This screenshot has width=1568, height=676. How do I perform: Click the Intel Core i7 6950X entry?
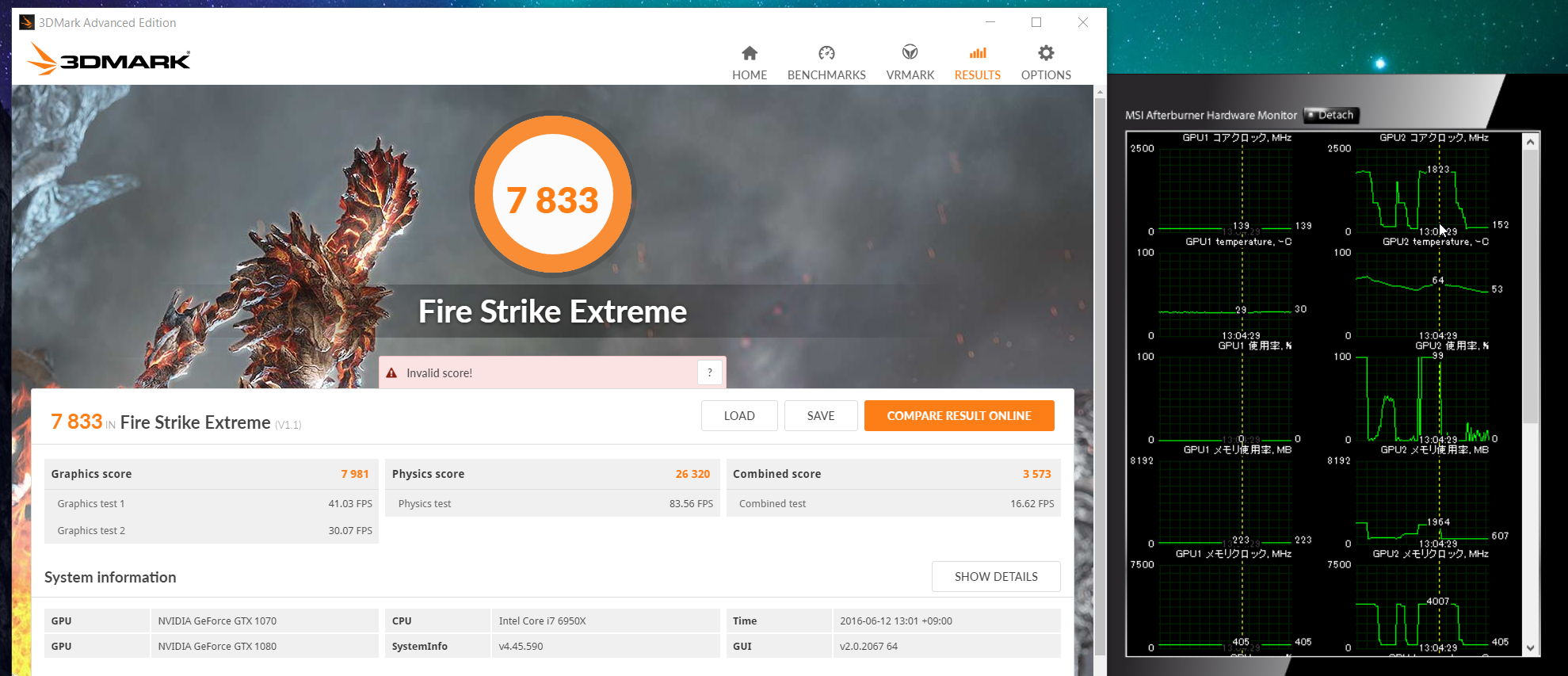pyautogui.click(x=542, y=621)
